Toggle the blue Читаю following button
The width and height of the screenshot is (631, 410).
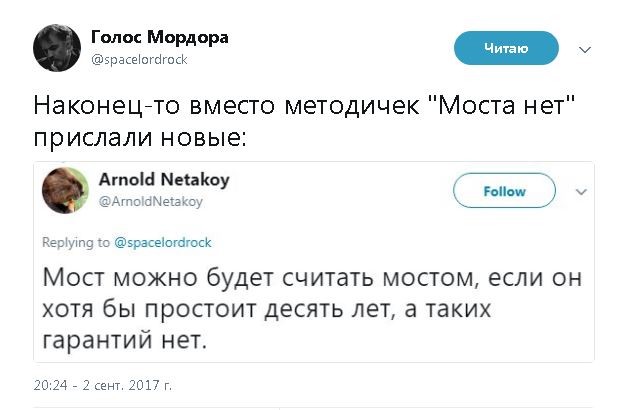(x=505, y=47)
